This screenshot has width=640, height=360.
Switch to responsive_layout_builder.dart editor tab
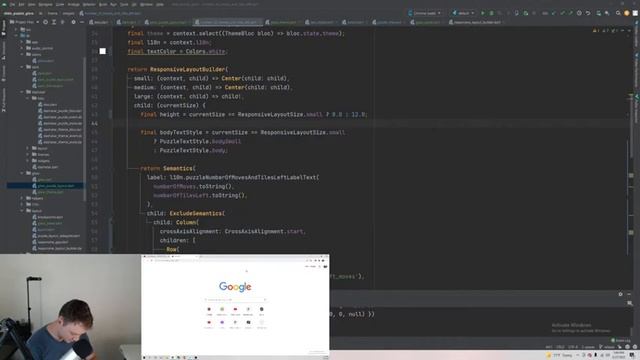tap(476, 22)
